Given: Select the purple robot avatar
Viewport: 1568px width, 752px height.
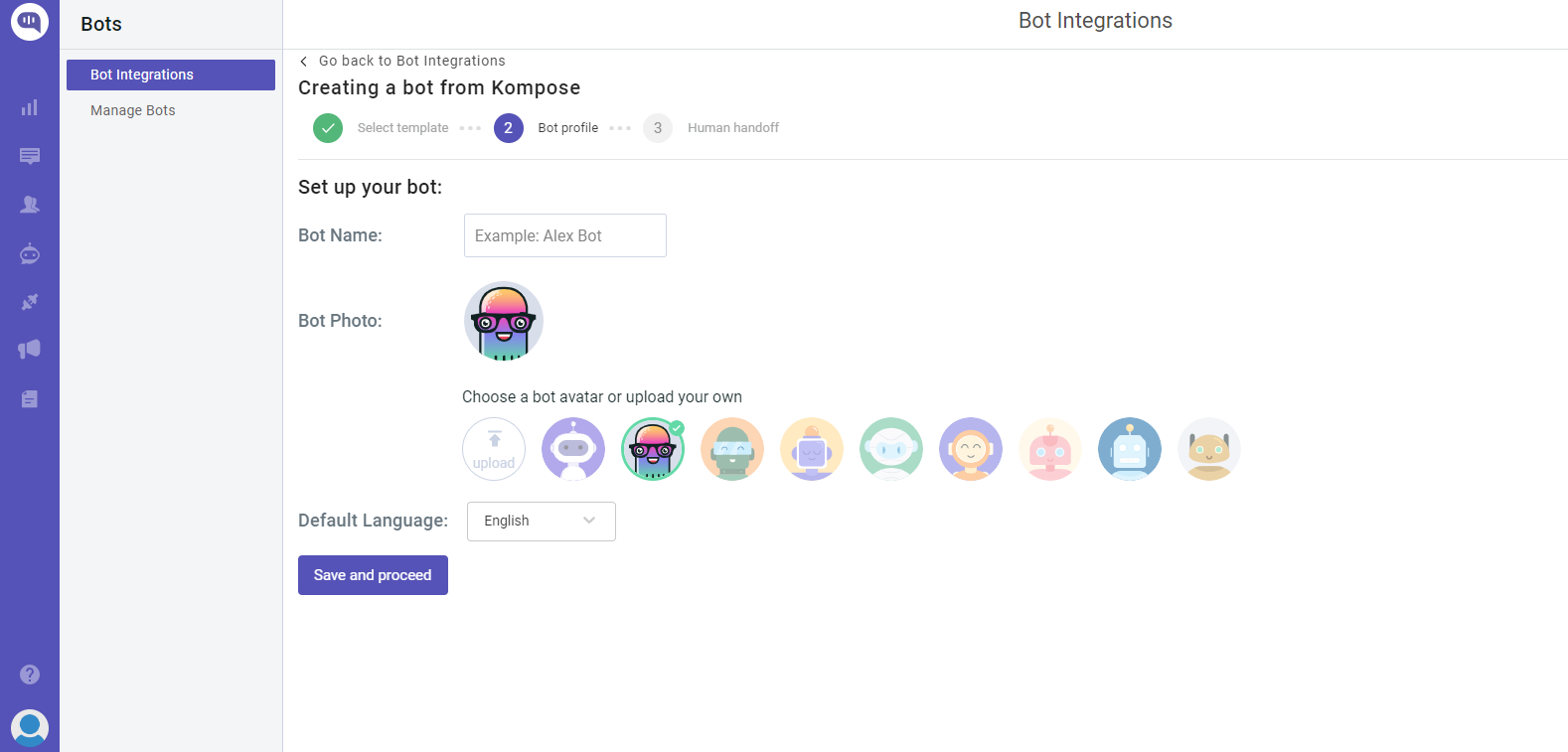Looking at the screenshot, I should pos(573,449).
